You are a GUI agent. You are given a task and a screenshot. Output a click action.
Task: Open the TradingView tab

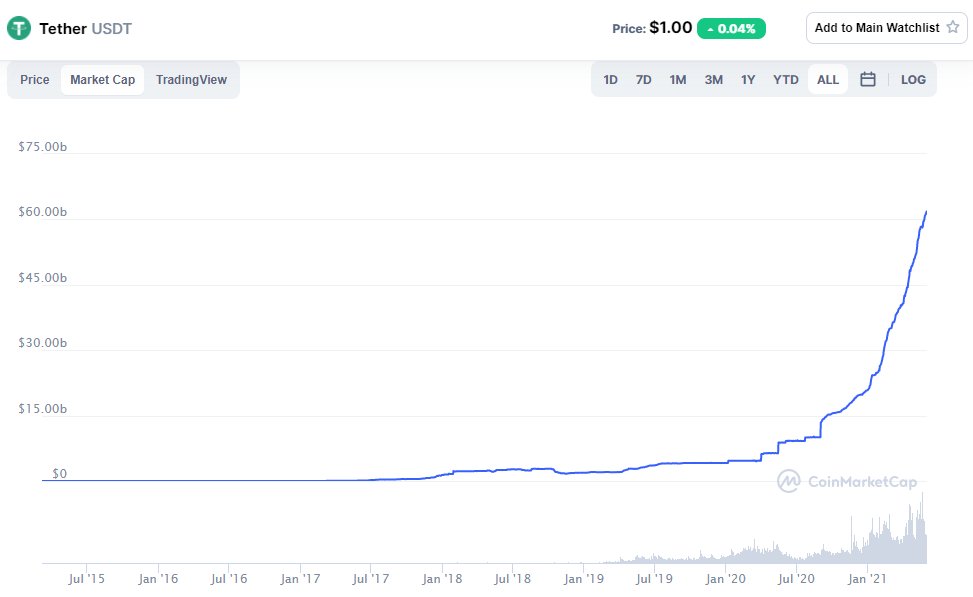(x=191, y=79)
